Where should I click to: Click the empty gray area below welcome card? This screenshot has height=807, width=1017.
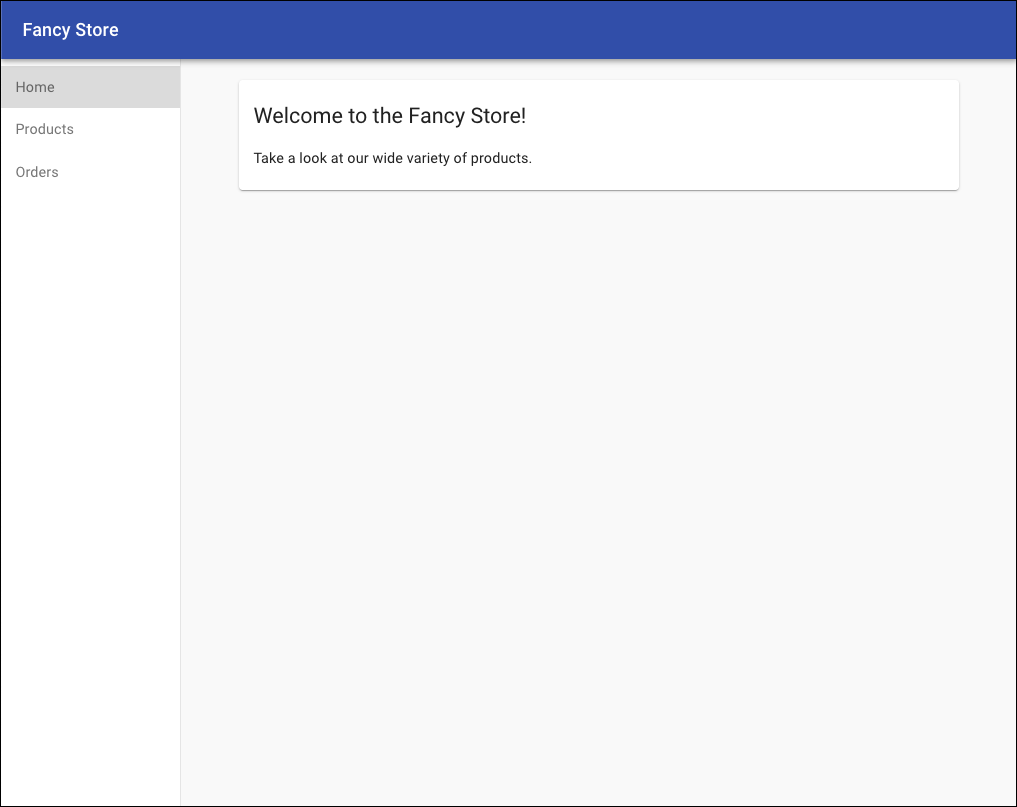[x=598, y=450]
